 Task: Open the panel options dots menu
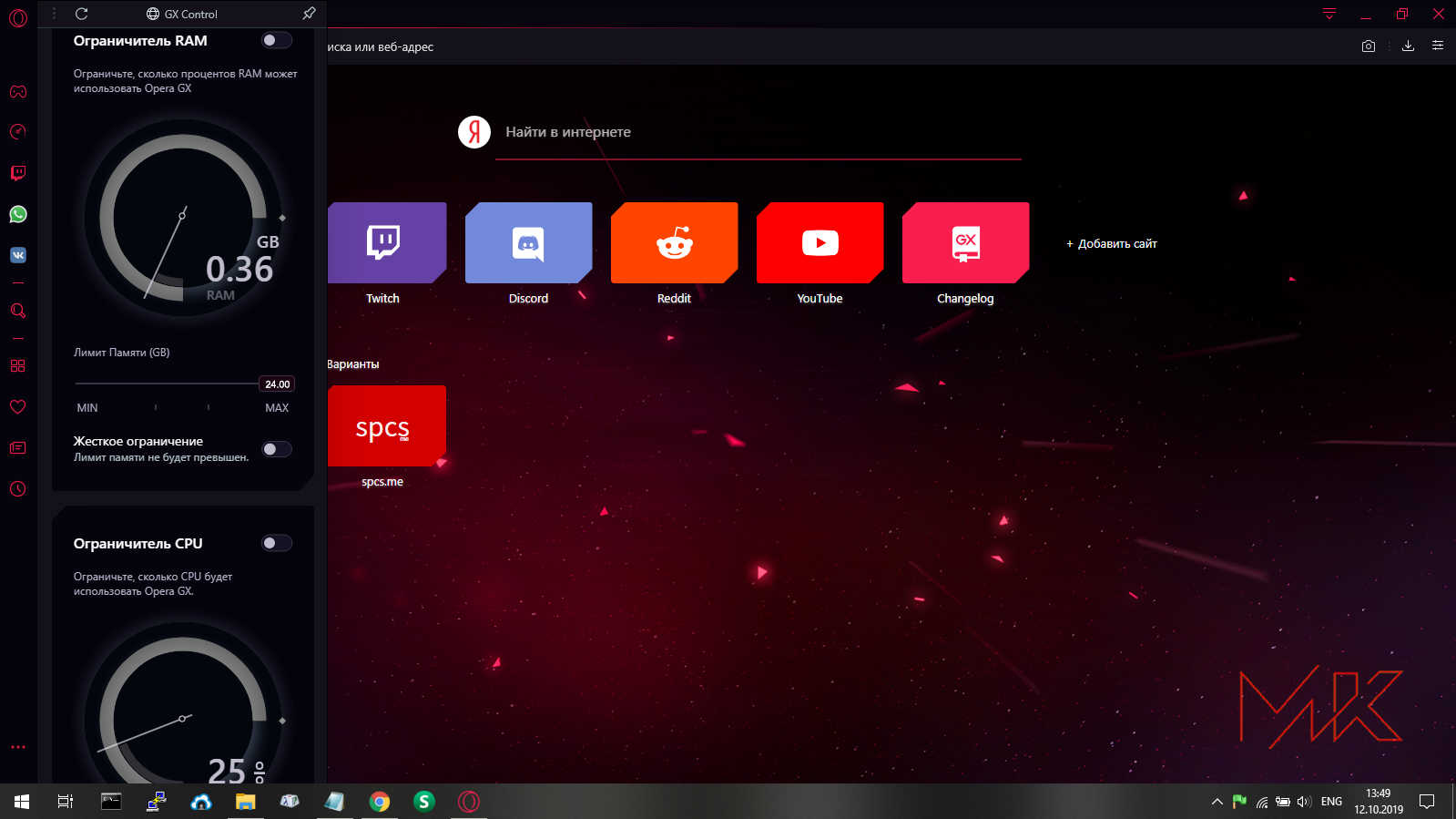point(54,14)
